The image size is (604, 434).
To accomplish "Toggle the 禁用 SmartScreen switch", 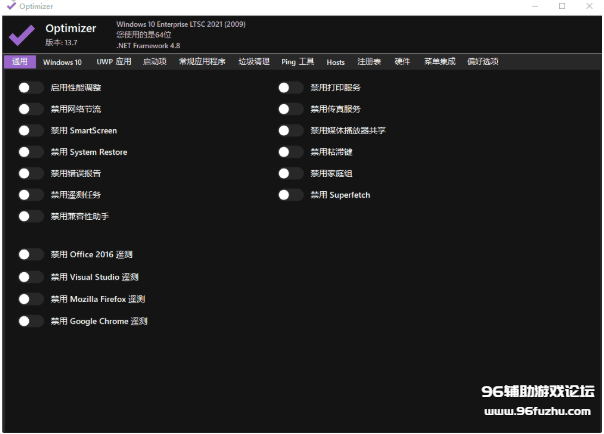I will pos(31,130).
